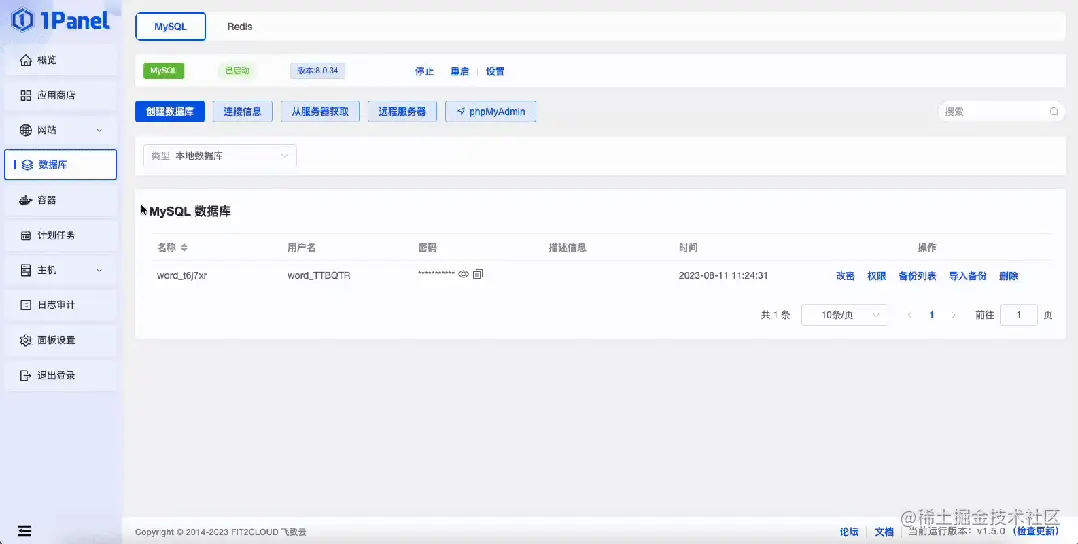
Task: Copy password with the copy icon
Action: tap(478, 274)
